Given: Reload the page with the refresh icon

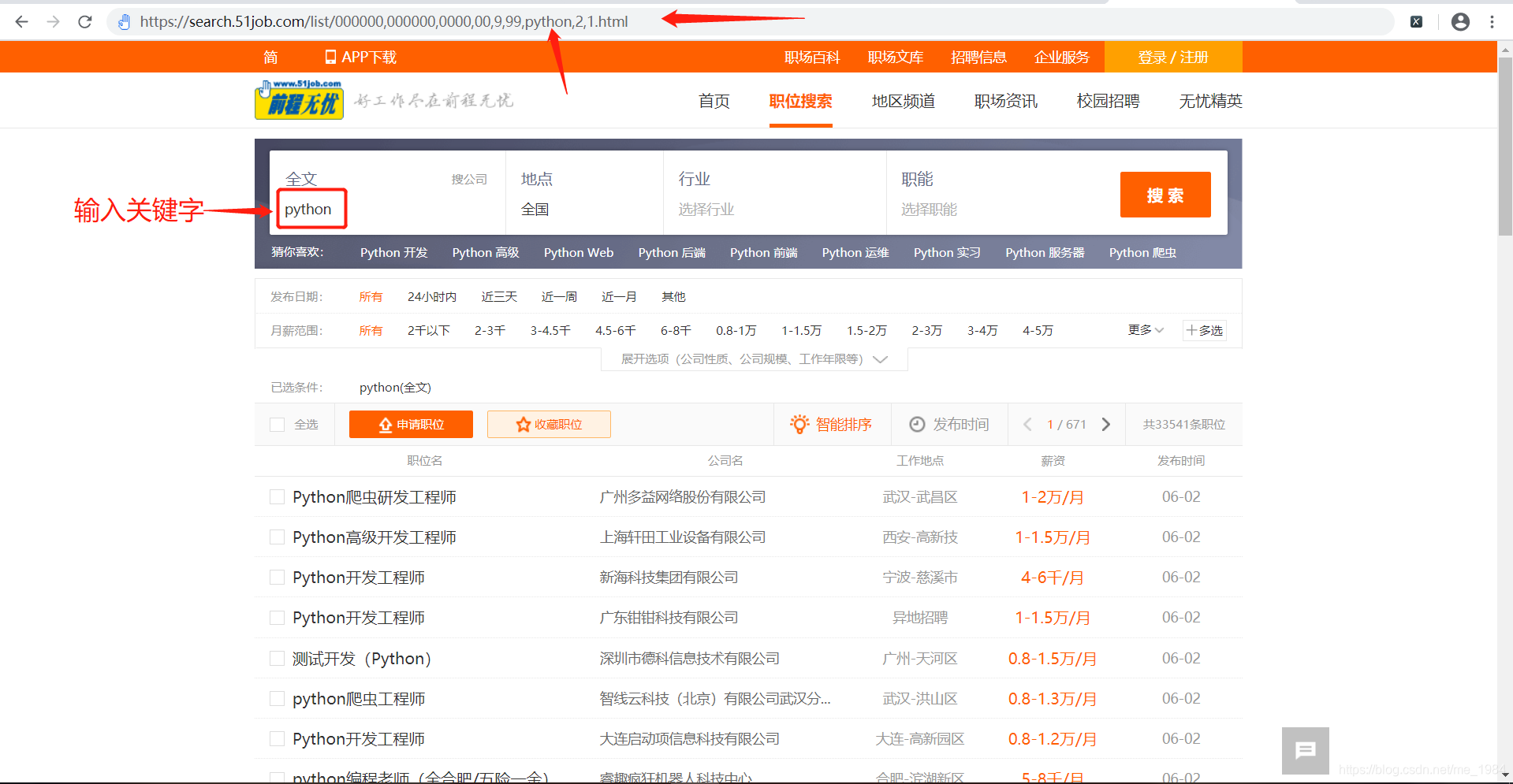Looking at the screenshot, I should click(85, 21).
